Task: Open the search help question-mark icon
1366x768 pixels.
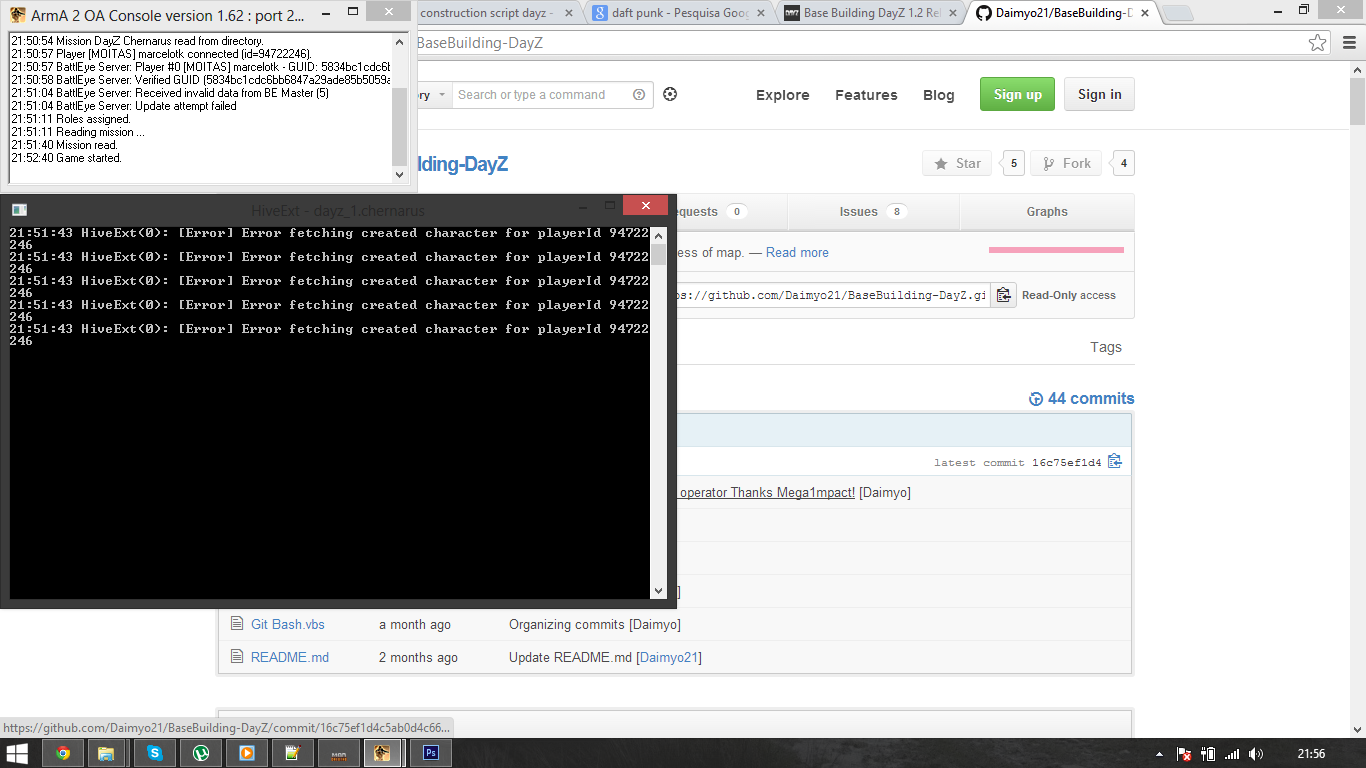Action: click(639, 95)
